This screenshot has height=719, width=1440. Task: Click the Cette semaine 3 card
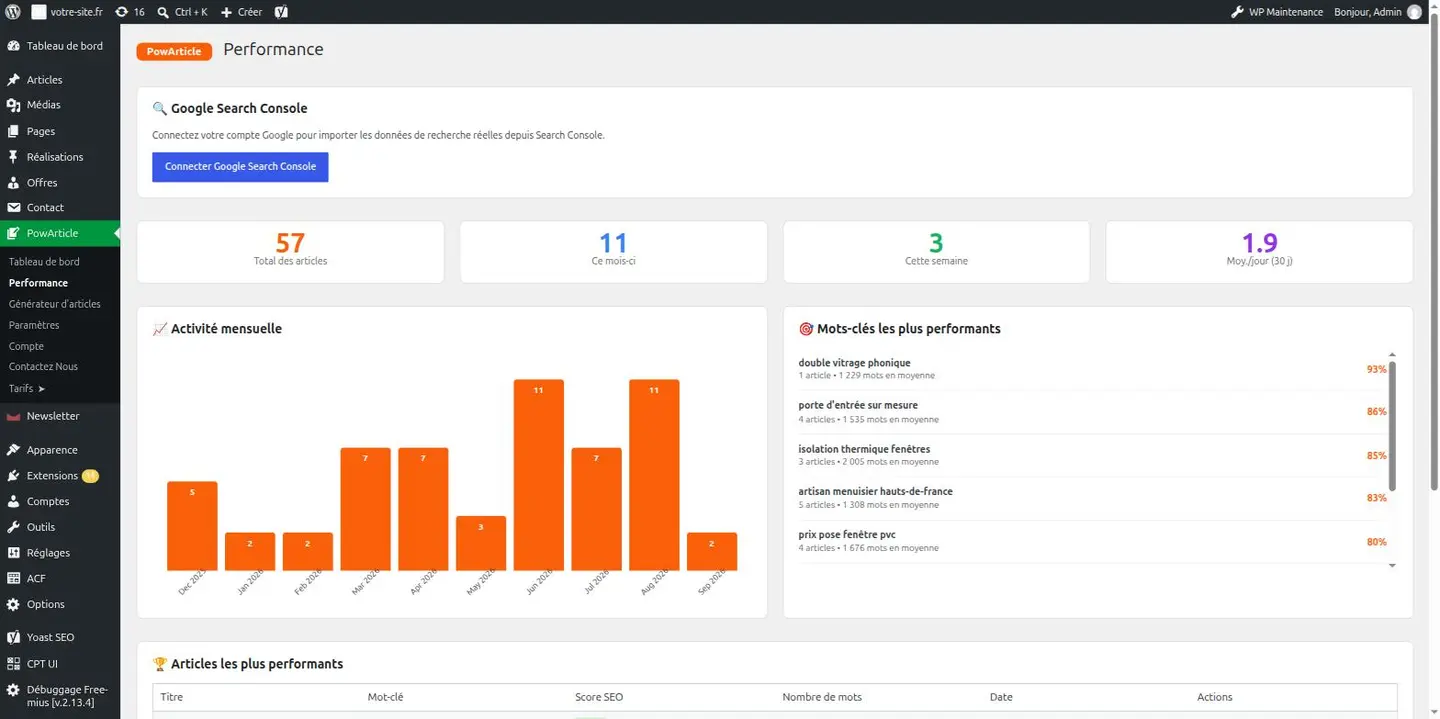click(936, 252)
